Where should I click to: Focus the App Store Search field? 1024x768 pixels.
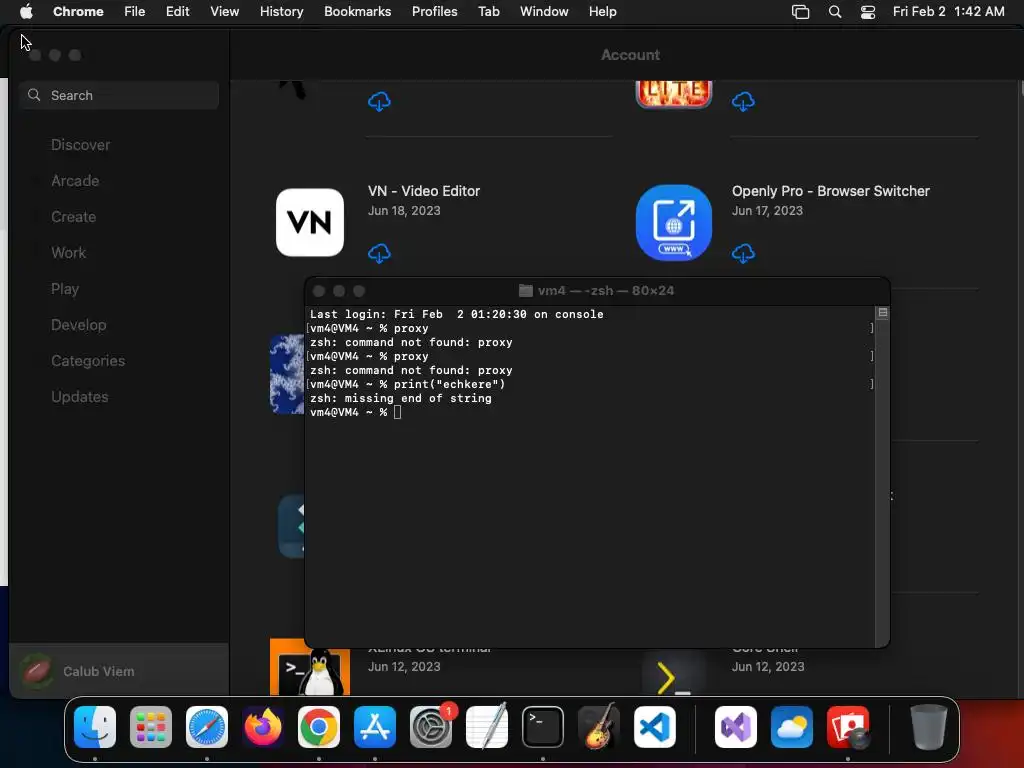coord(119,95)
